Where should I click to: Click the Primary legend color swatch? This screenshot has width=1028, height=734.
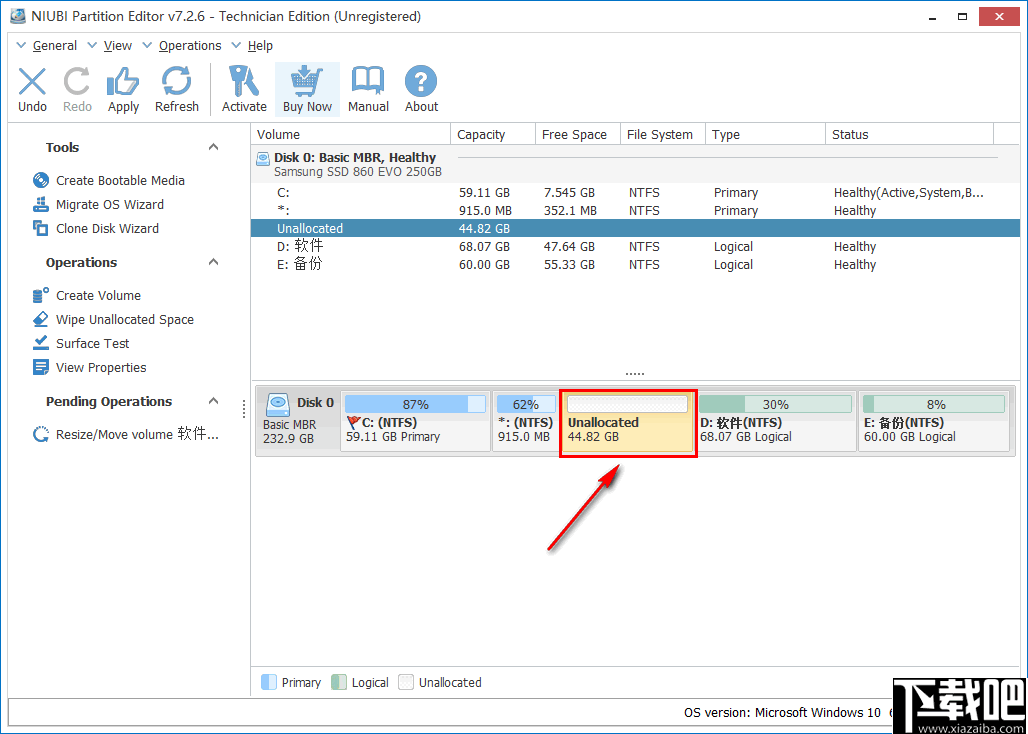tap(268, 682)
